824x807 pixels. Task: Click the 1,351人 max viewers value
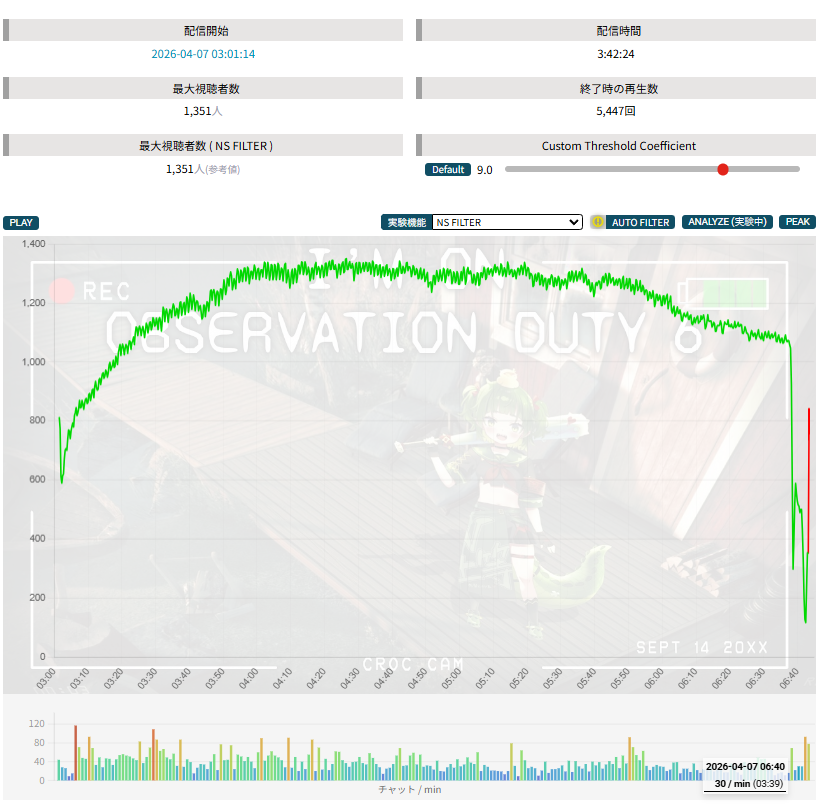203,111
